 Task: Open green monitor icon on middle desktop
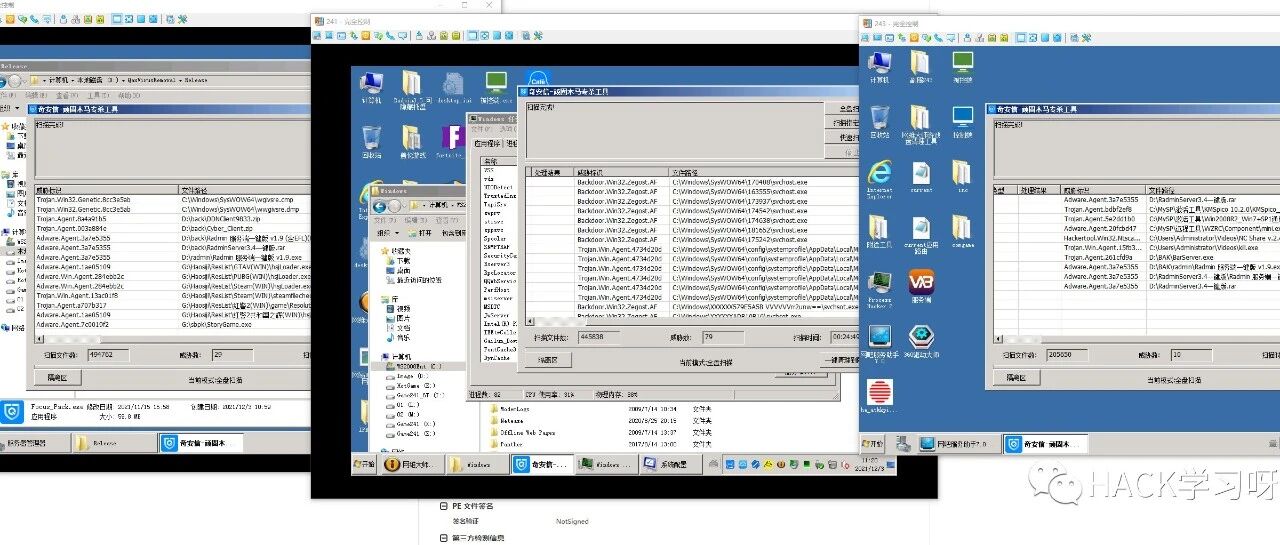point(495,87)
